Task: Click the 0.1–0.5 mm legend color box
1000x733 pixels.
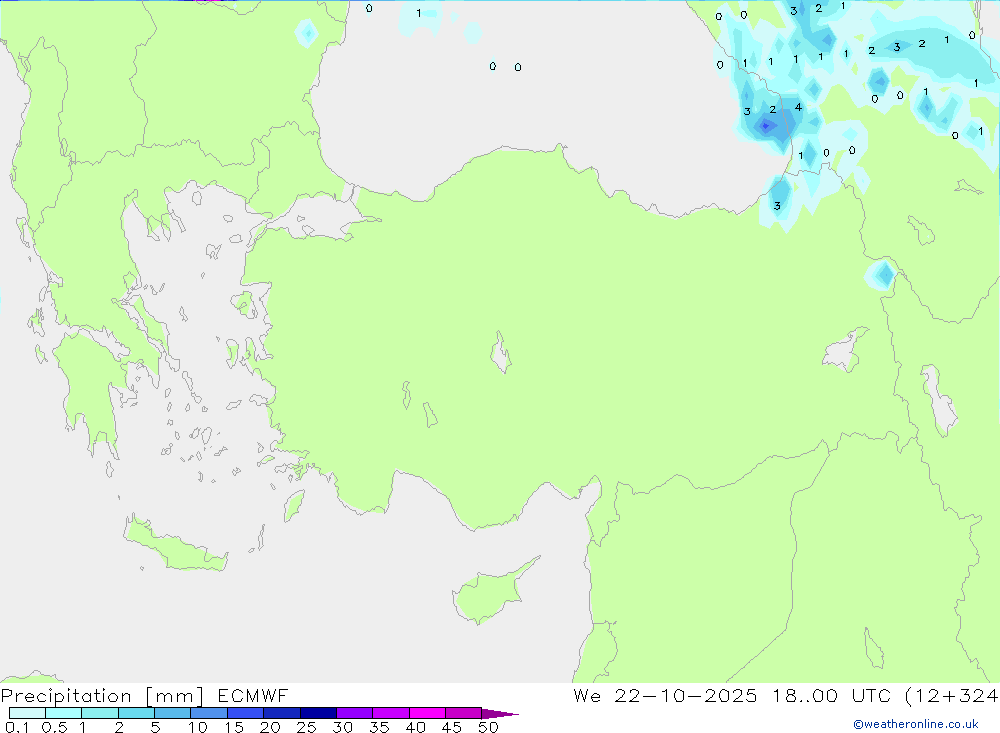Action: click(27, 713)
